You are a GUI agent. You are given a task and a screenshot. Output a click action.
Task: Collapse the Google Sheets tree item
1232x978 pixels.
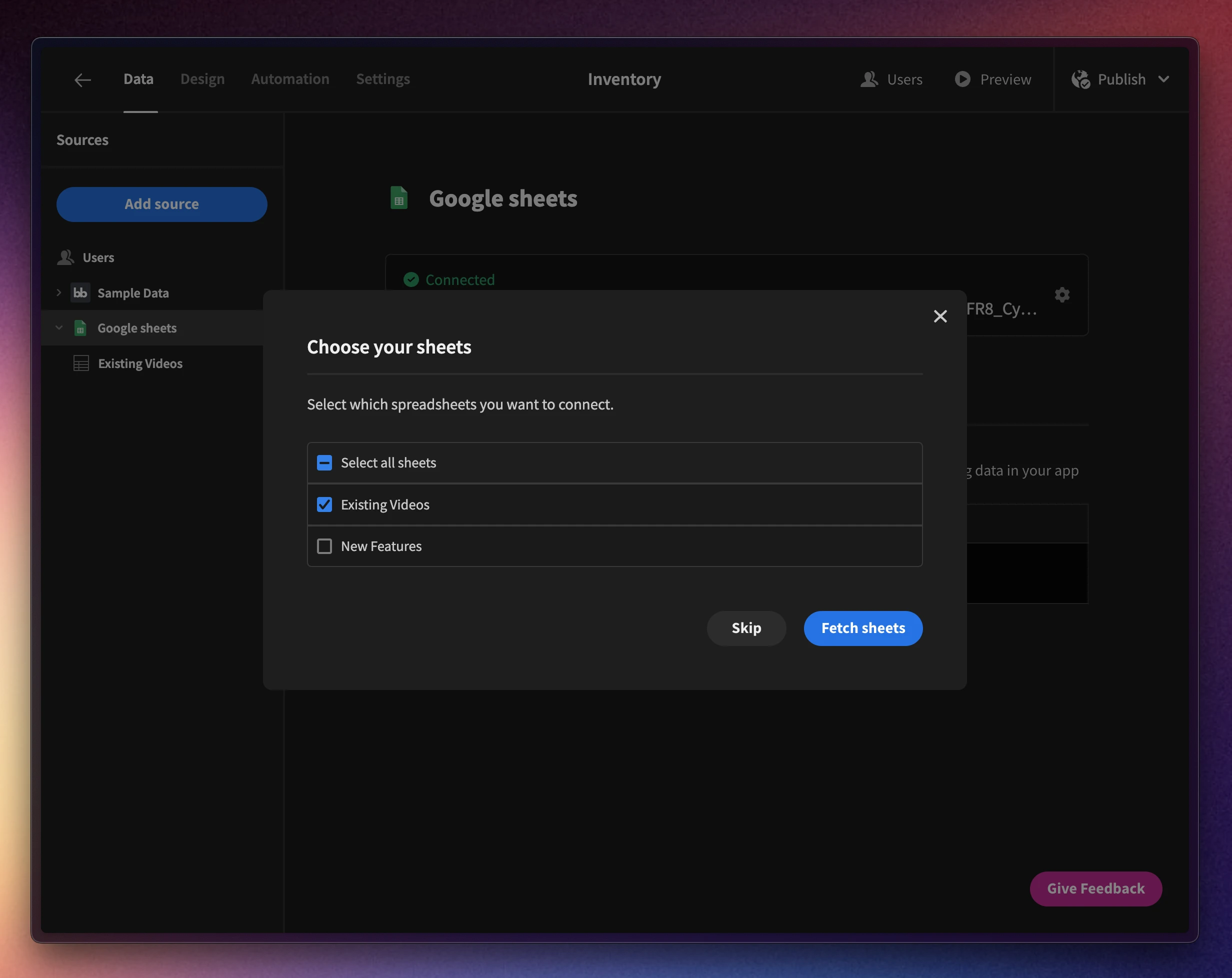pos(59,327)
